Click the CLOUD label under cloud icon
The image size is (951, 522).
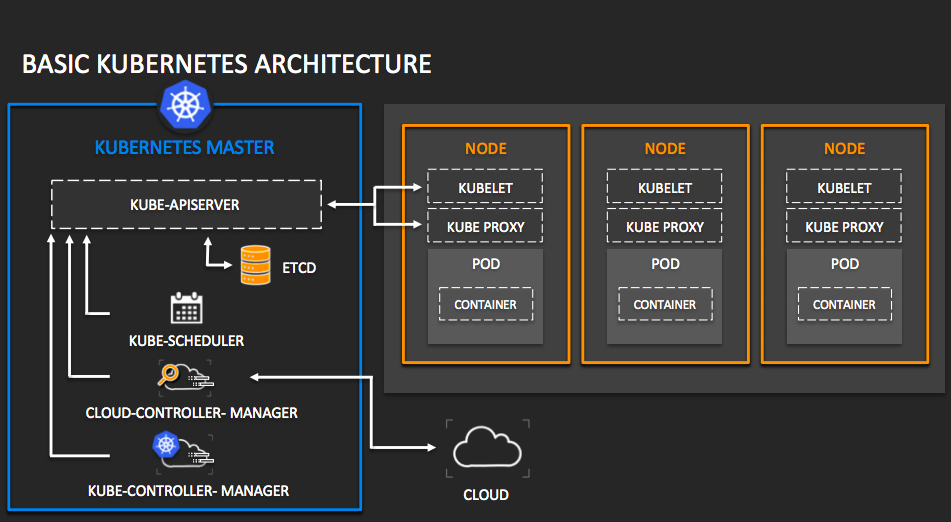(486, 495)
